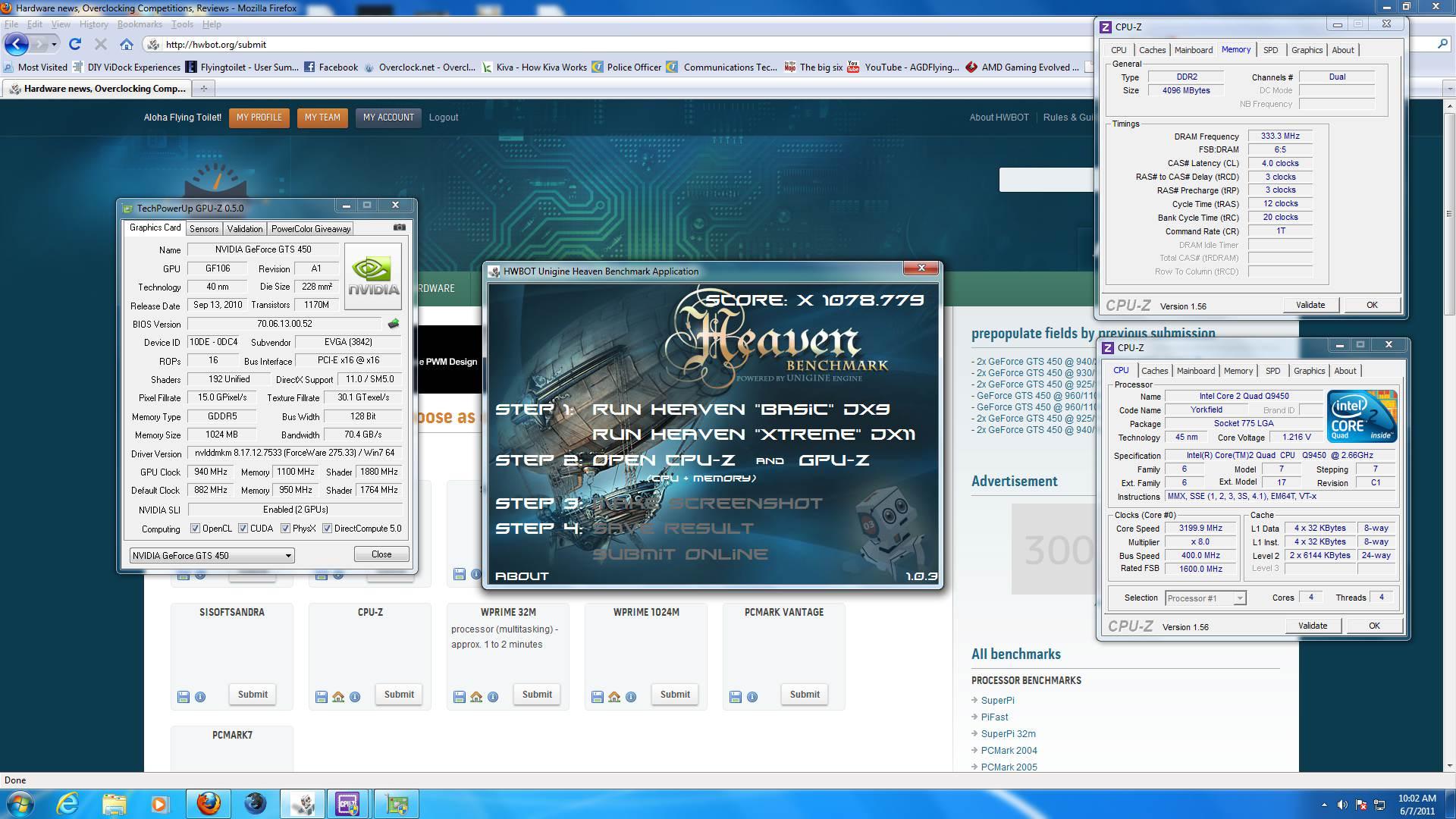The image size is (1456, 819).
Task: Show hidden tray icons arrow
Action: click(1324, 805)
